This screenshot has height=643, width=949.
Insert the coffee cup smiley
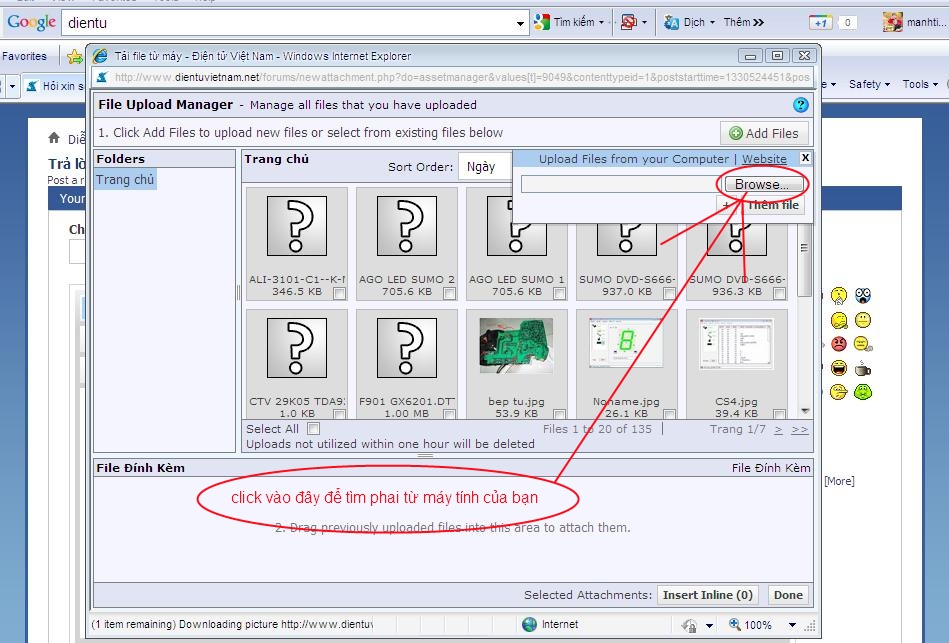pos(862,368)
